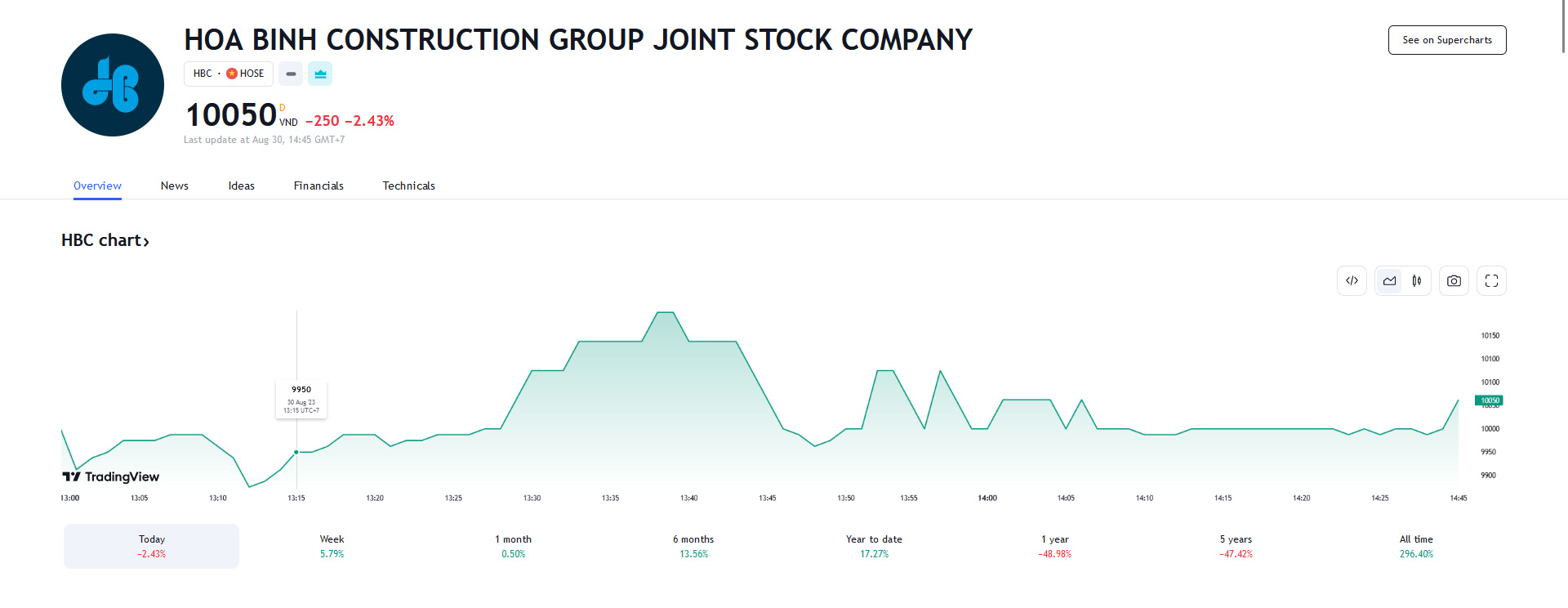
Task: Click the −250 −2.43% change text
Action: (350, 121)
